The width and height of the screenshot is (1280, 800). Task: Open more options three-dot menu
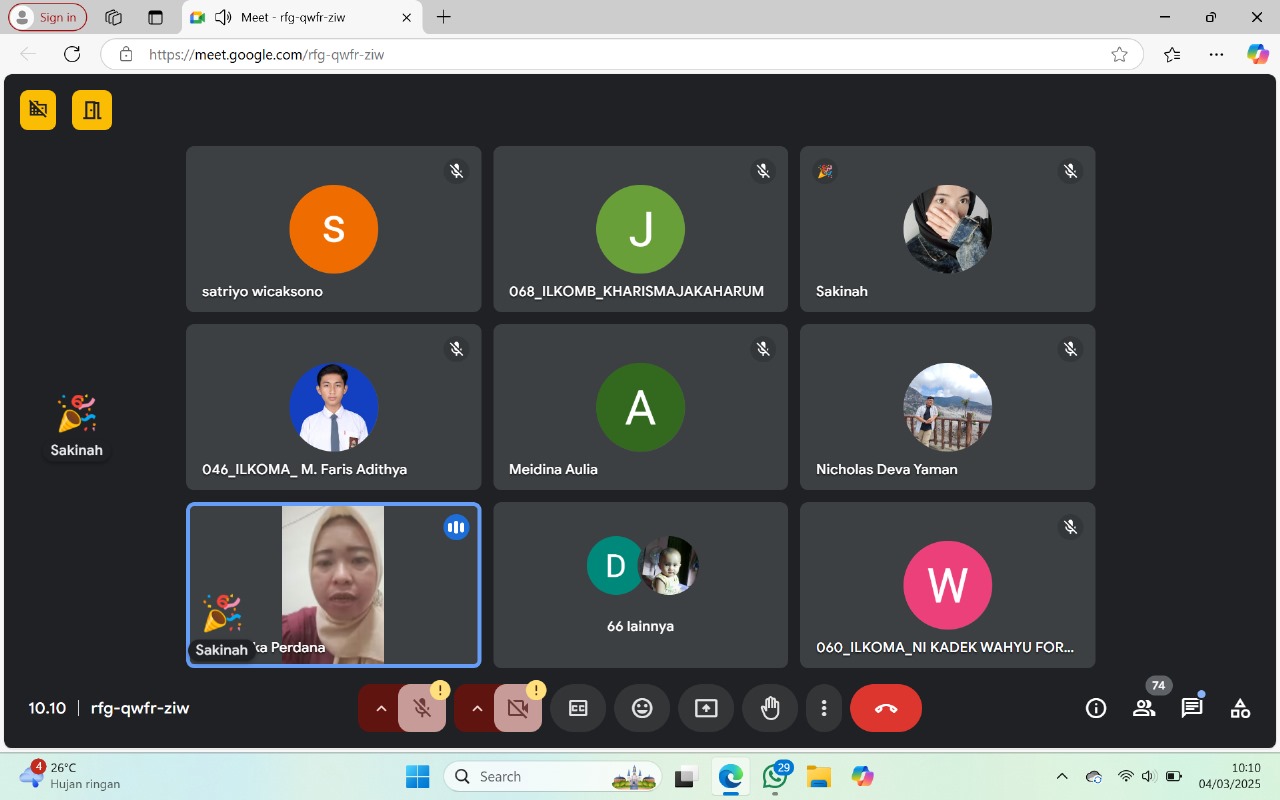824,708
